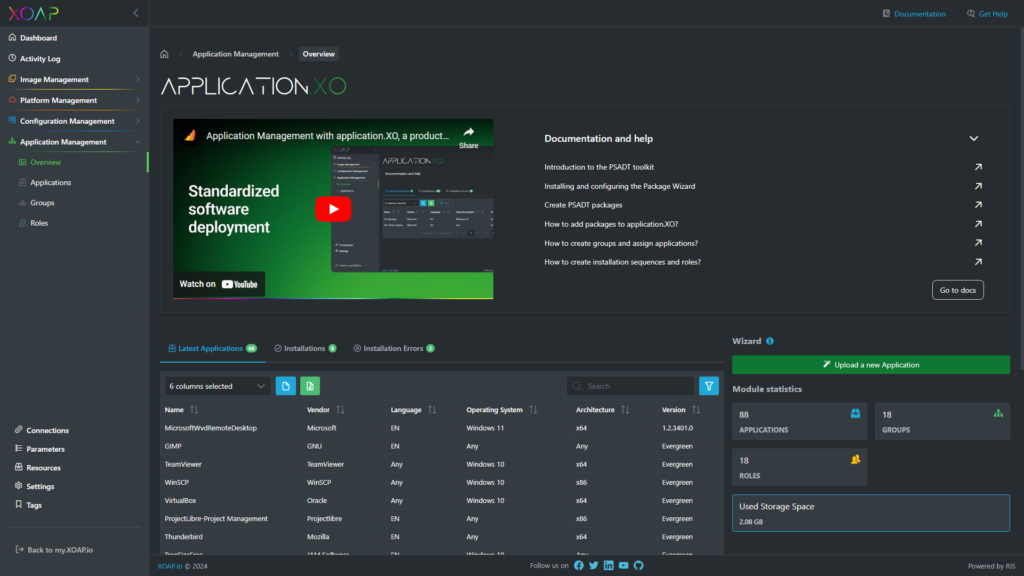Click 'Back to my.XOAP.io' link
The height and width of the screenshot is (576, 1024).
pos(54,550)
